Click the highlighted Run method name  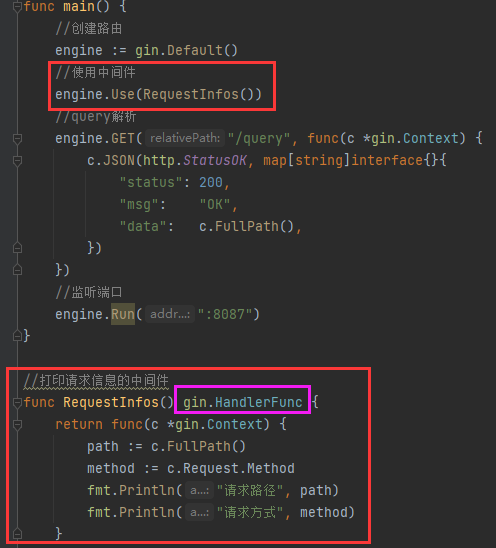123,314
